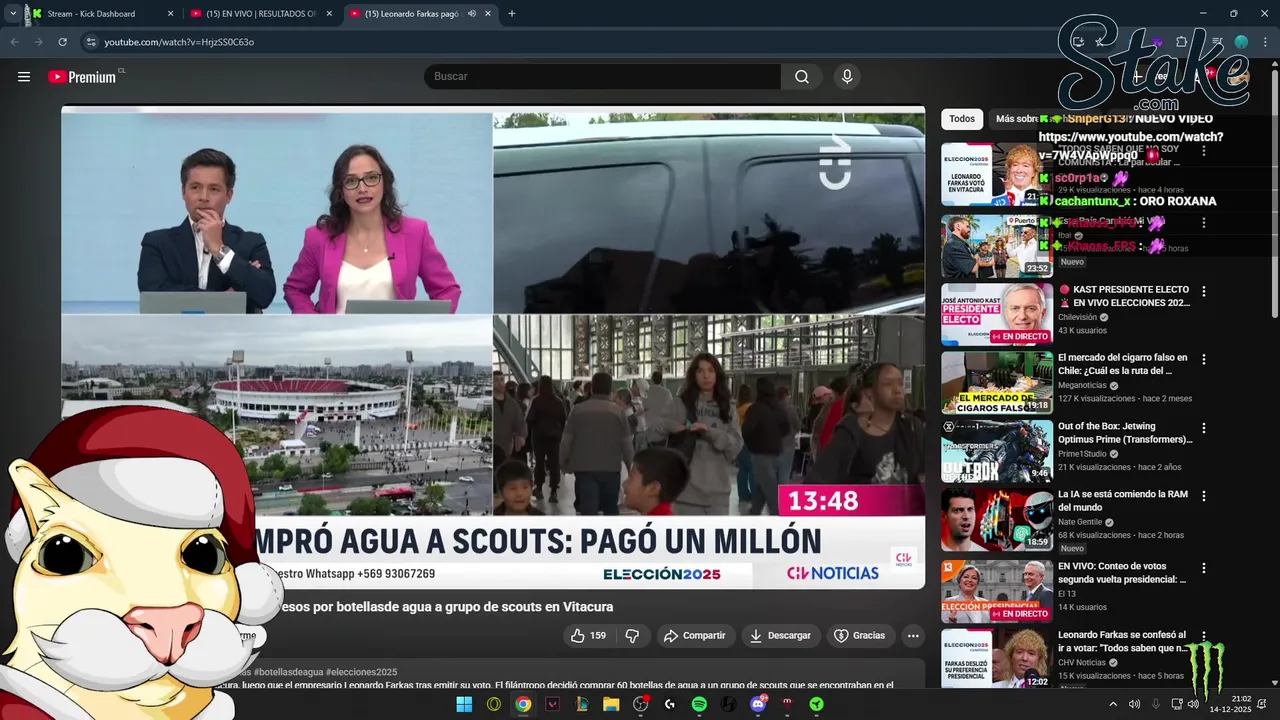Click the #elecciones2025 hashtag
Screen dimensions: 1280x720
click(361, 672)
